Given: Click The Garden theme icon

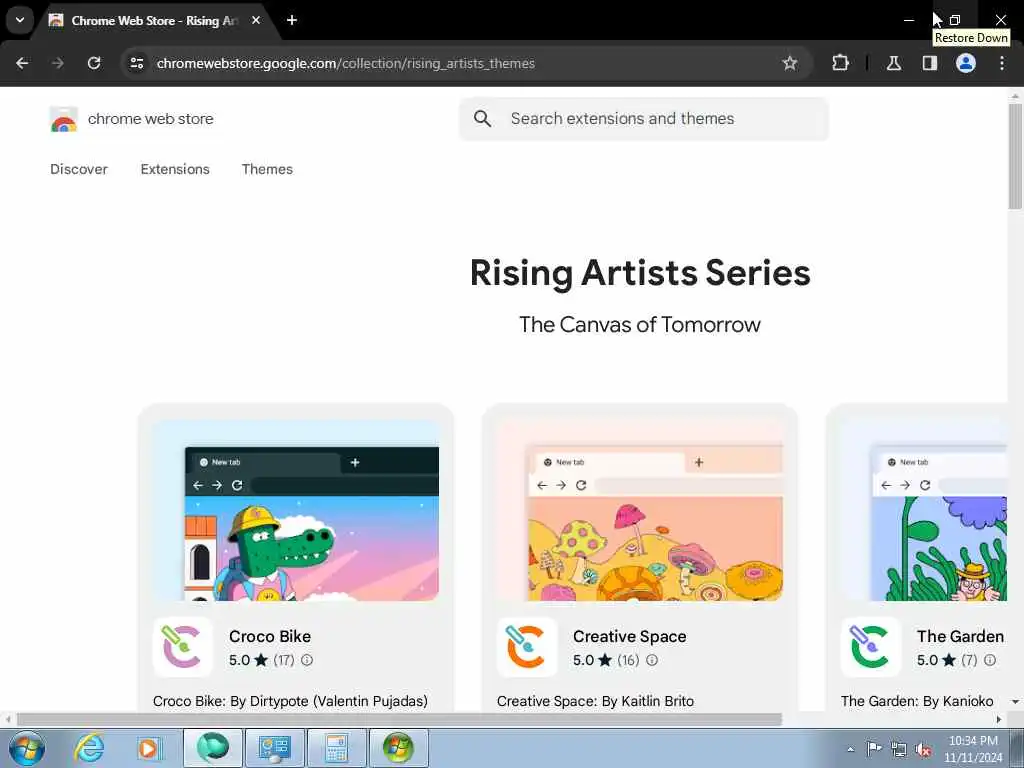Looking at the screenshot, I should pyautogui.click(x=871, y=647).
